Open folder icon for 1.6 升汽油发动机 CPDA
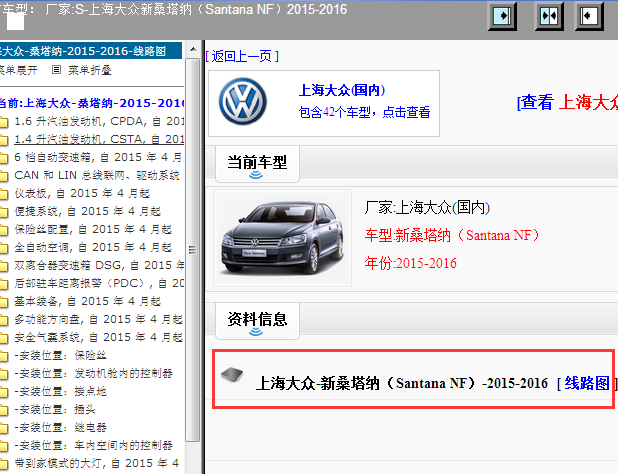 [3, 122]
